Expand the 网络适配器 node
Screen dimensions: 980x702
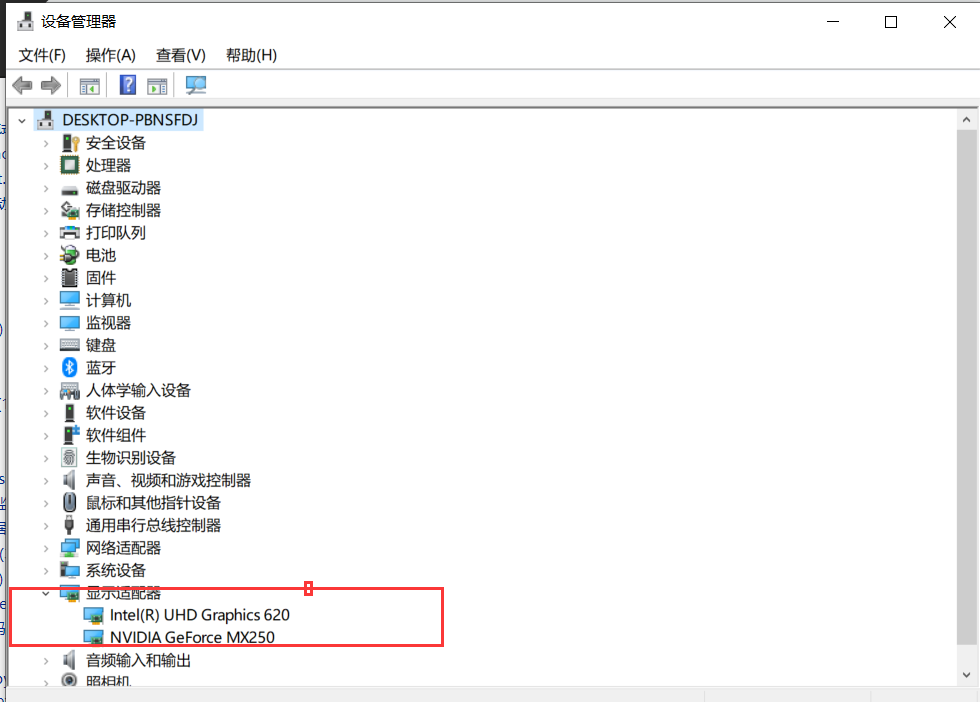[x=46, y=548]
